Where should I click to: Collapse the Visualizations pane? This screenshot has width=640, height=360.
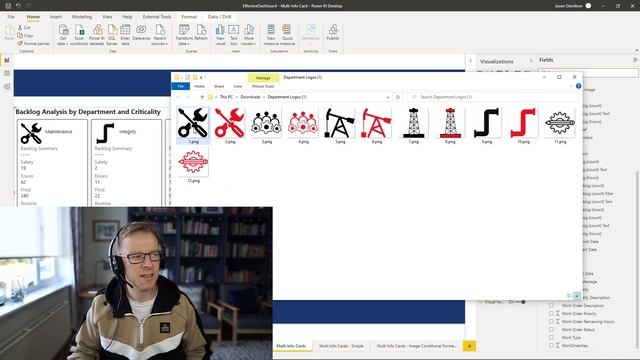(531, 60)
